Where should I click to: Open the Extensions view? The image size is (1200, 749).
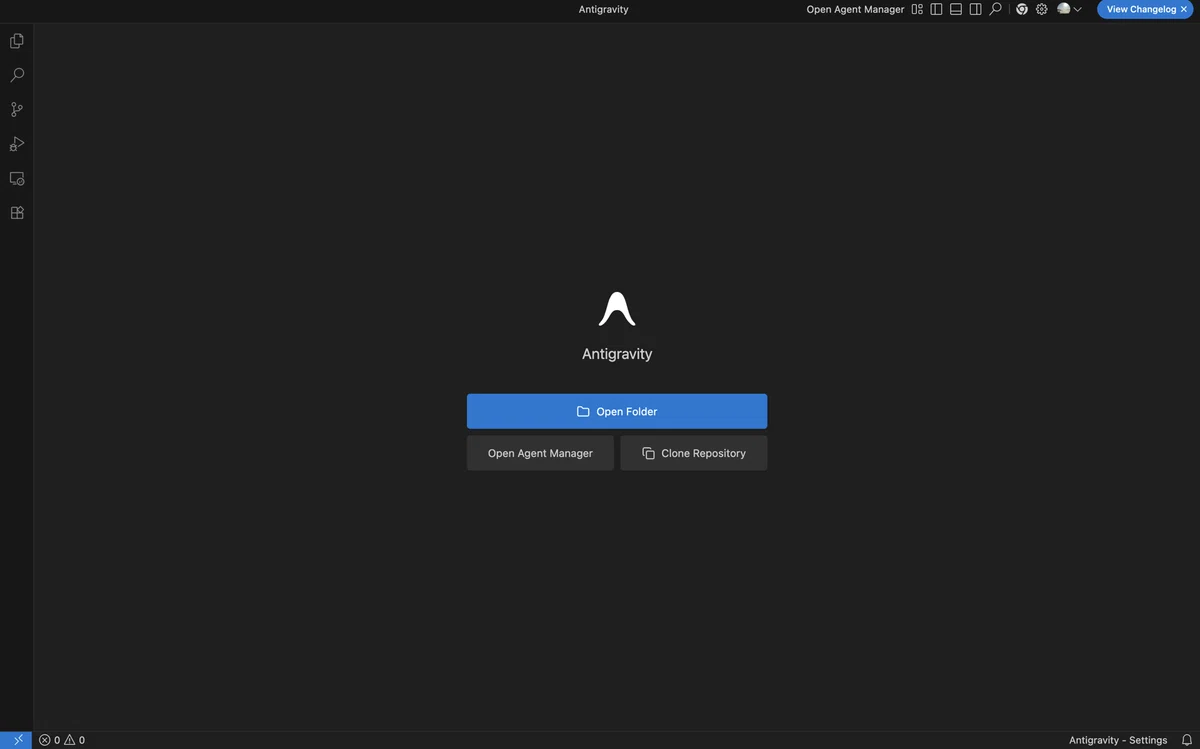point(17,213)
